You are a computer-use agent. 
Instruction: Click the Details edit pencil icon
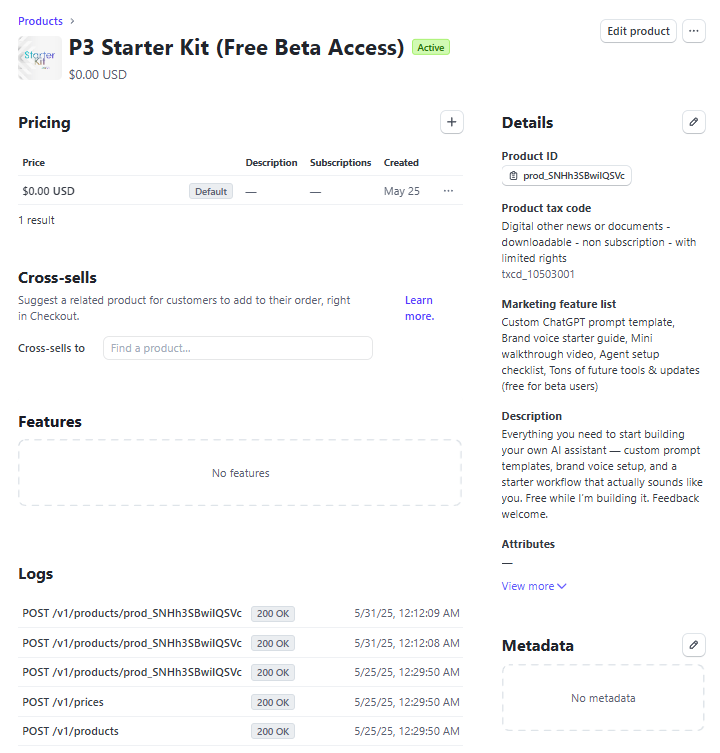click(x=694, y=122)
